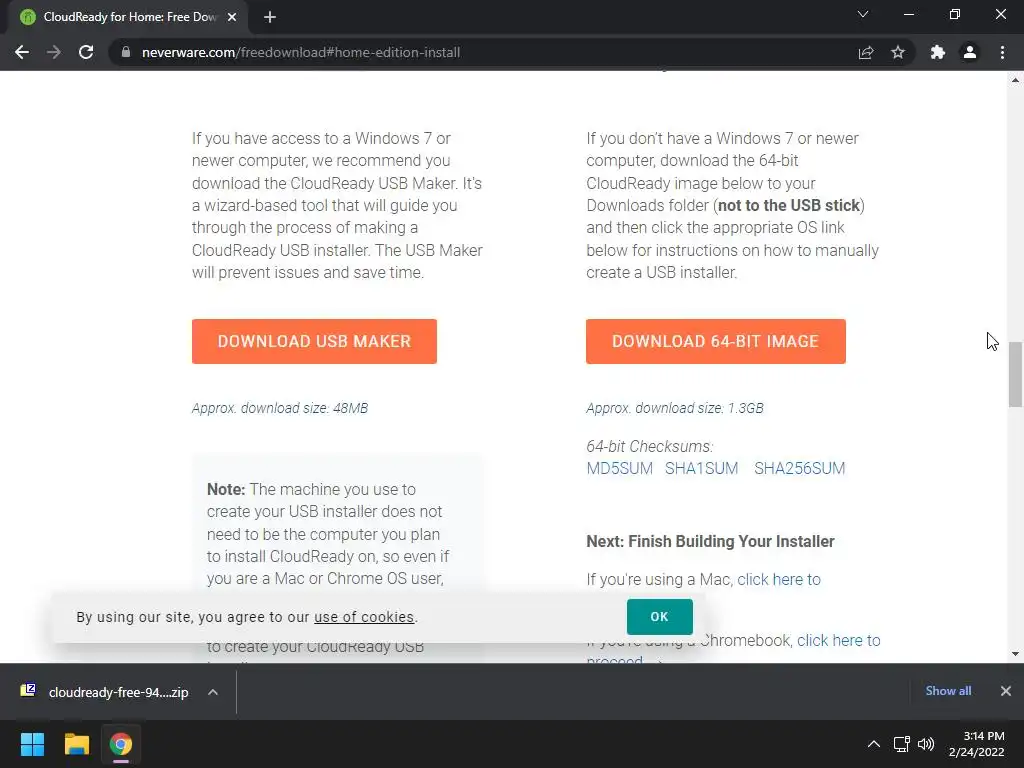Follow the Chromebook 'click here to' link
The width and height of the screenshot is (1024, 768).
tap(839, 641)
